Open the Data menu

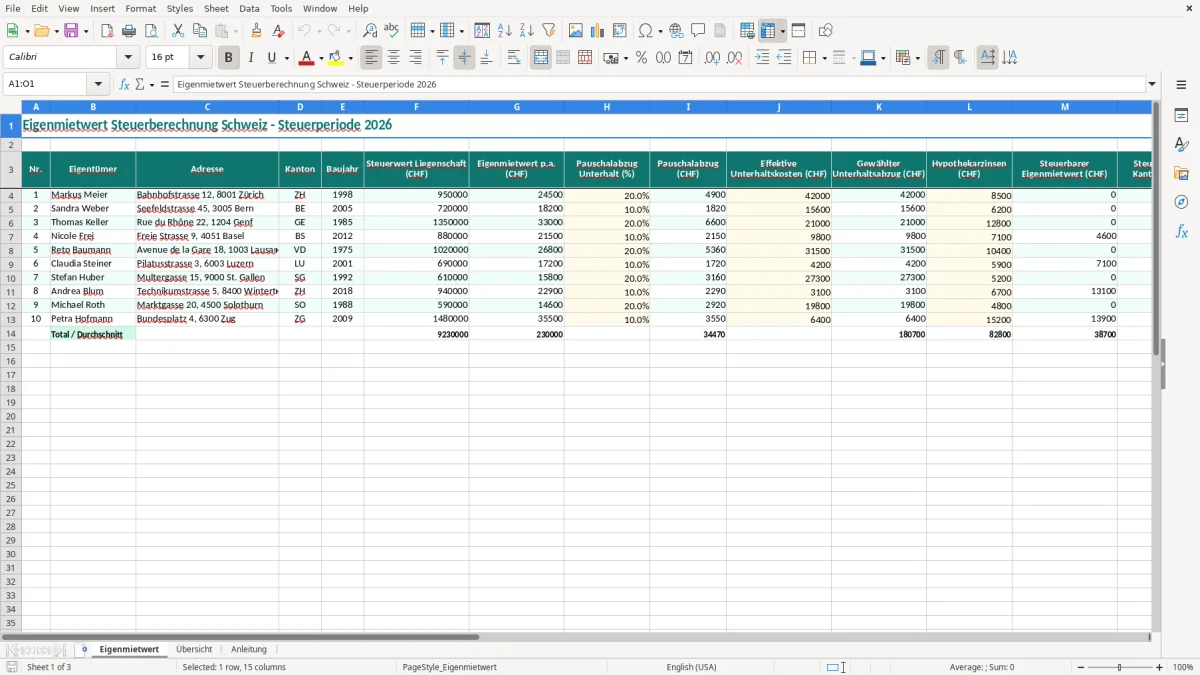(249, 8)
